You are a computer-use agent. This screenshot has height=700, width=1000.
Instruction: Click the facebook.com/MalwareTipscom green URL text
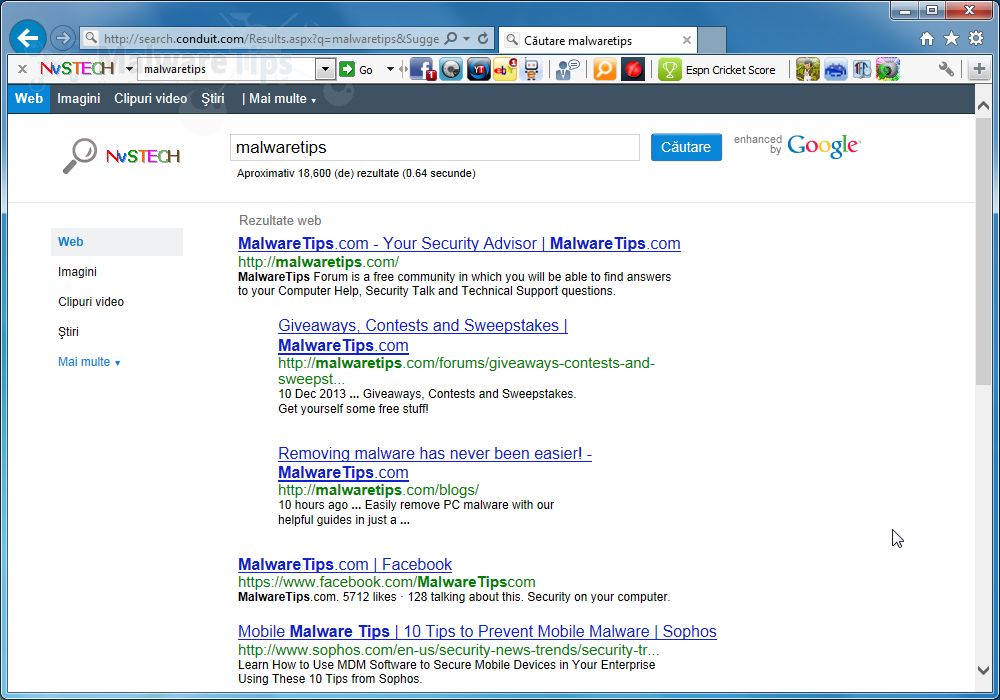[386, 581]
